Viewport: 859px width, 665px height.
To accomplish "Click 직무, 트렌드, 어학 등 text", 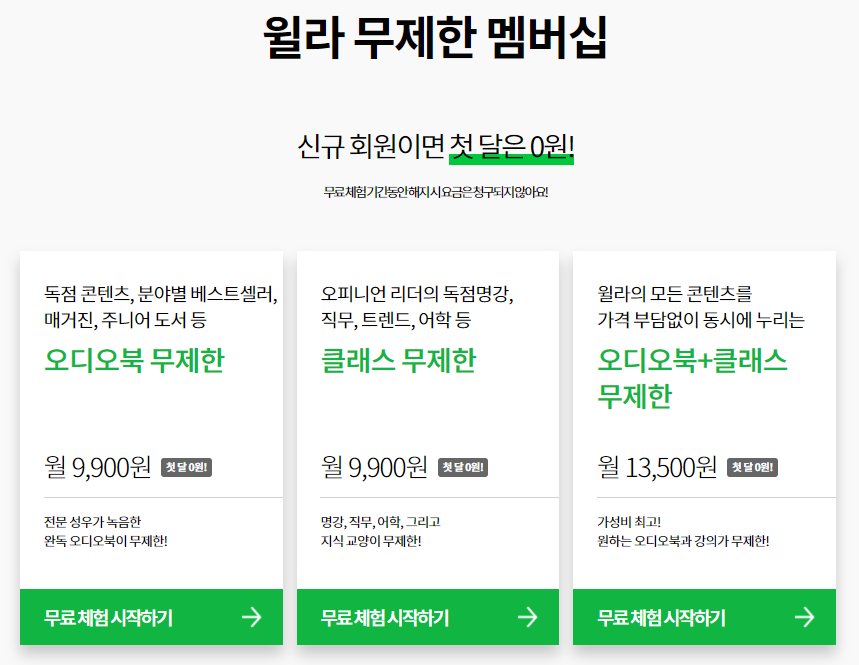I will pyautogui.click(x=396, y=320).
